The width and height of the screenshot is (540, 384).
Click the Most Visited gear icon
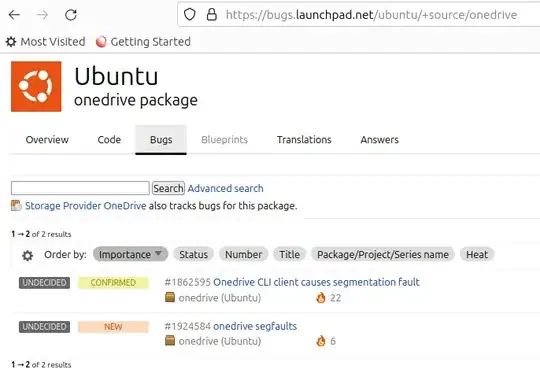tap(11, 42)
